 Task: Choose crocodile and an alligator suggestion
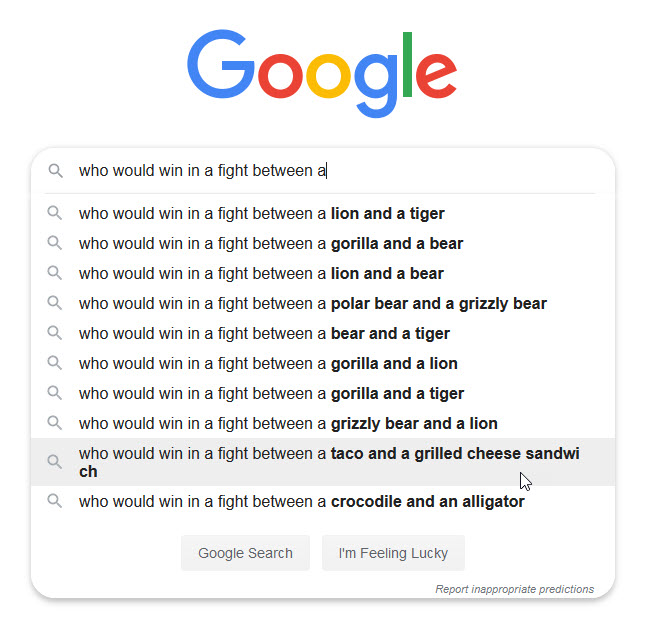tap(301, 501)
